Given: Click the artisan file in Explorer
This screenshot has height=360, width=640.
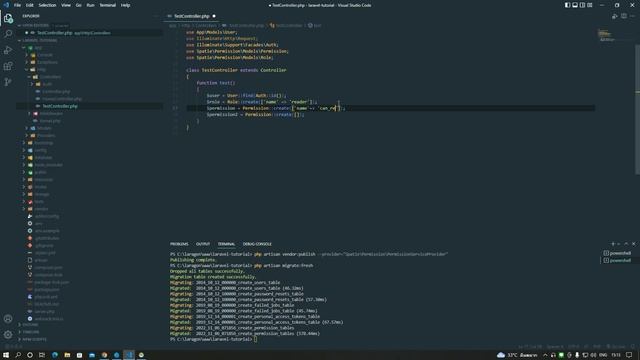Looking at the screenshot, I should coord(41,260).
